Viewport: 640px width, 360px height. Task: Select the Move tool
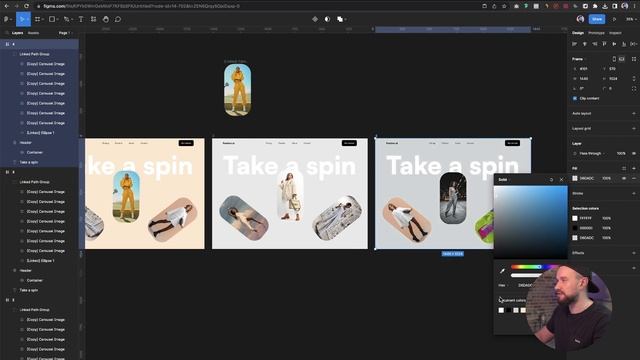pyautogui.click(x=22, y=19)
